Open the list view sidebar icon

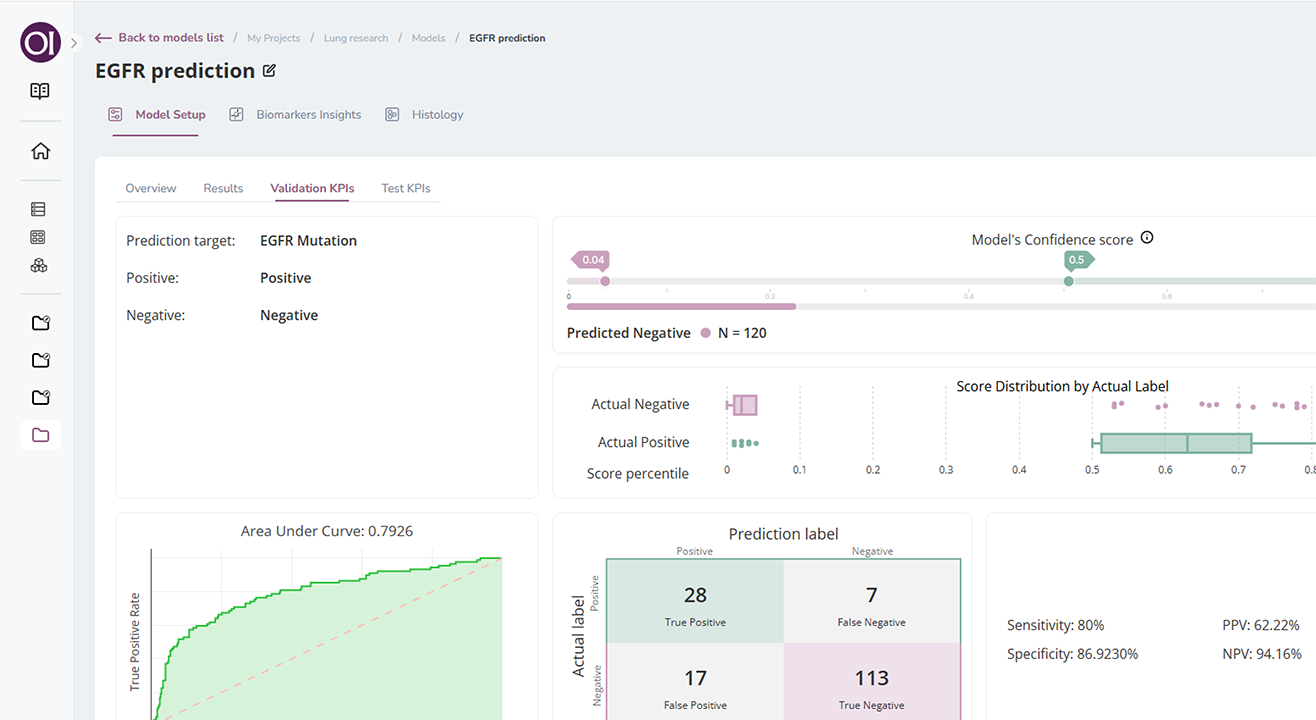tap(39, 209)
